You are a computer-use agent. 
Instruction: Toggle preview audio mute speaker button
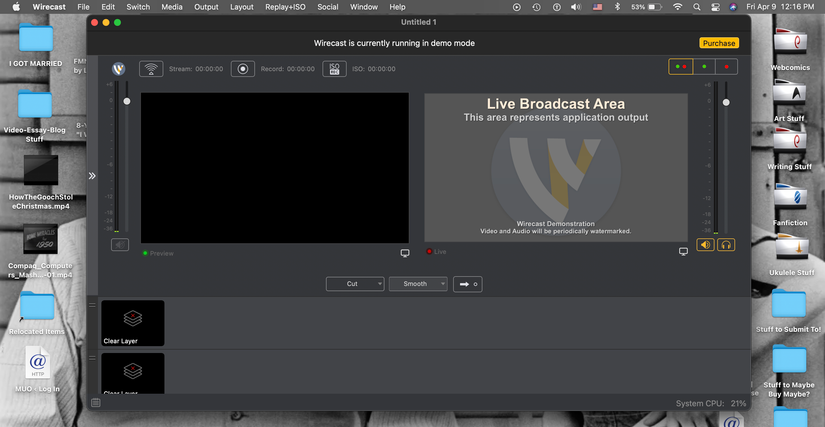click(120, 245)
